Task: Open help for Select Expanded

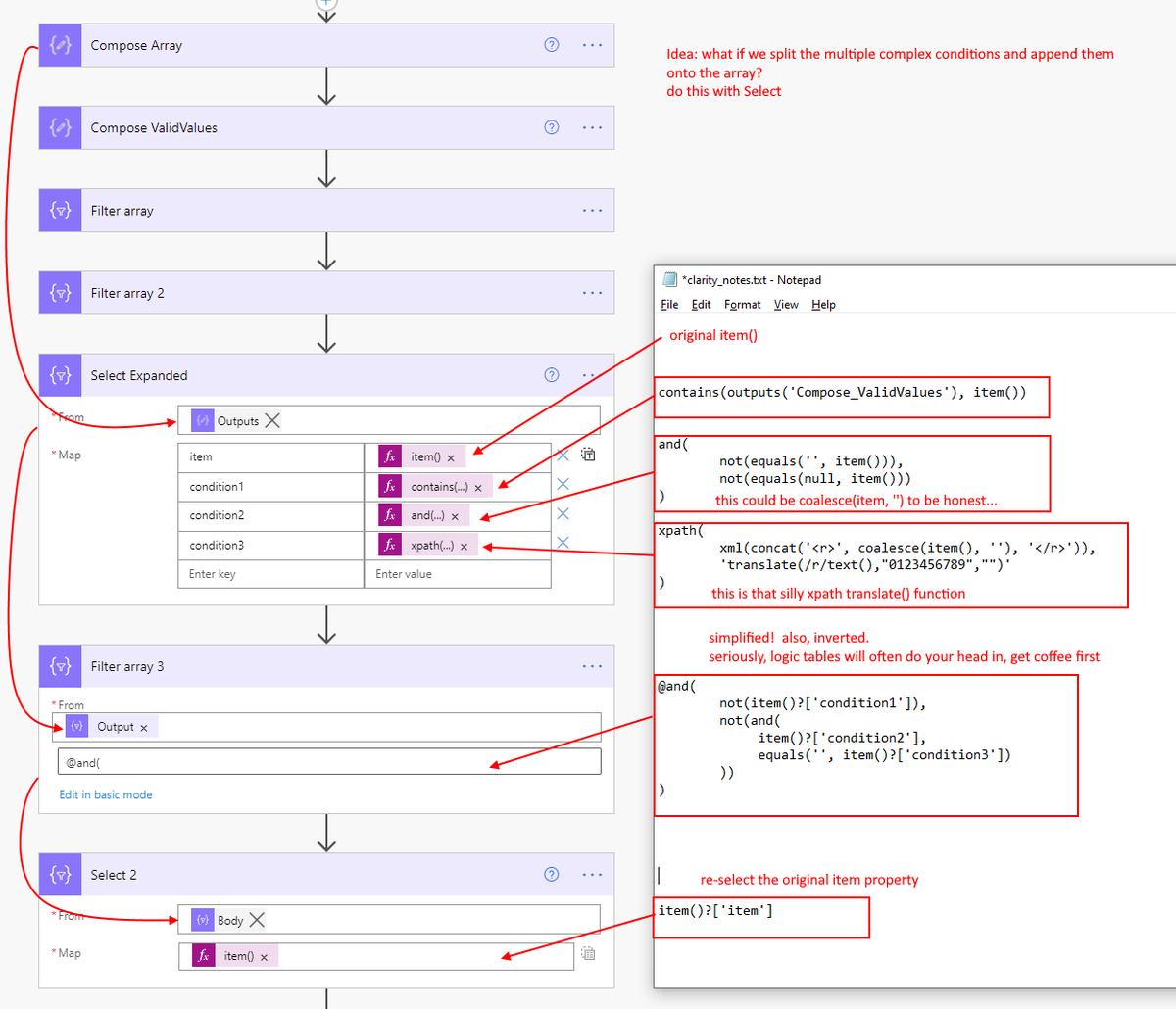Action: [x=552, y=375]
